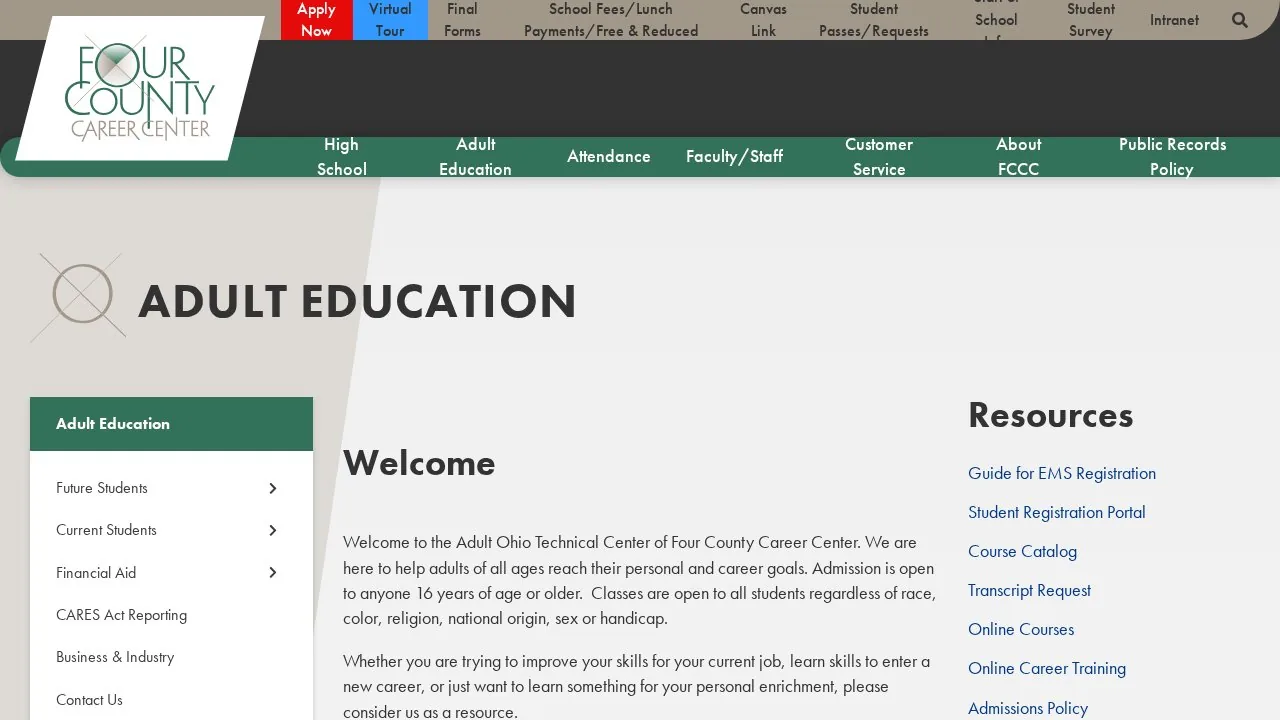Image resolution: width=1280 pixels, height=720 pixels.
Task: Open the Online Career Training link
Action: (1047, 668)
